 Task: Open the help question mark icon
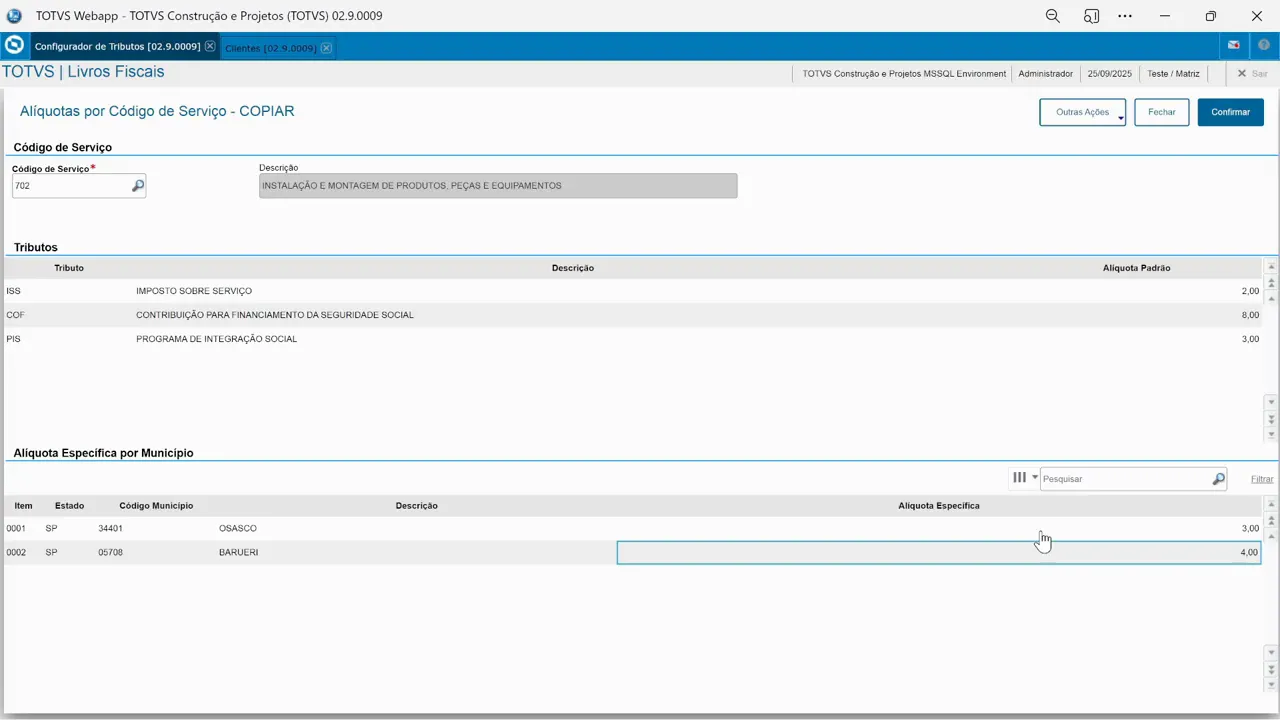tap(1264, 46)
